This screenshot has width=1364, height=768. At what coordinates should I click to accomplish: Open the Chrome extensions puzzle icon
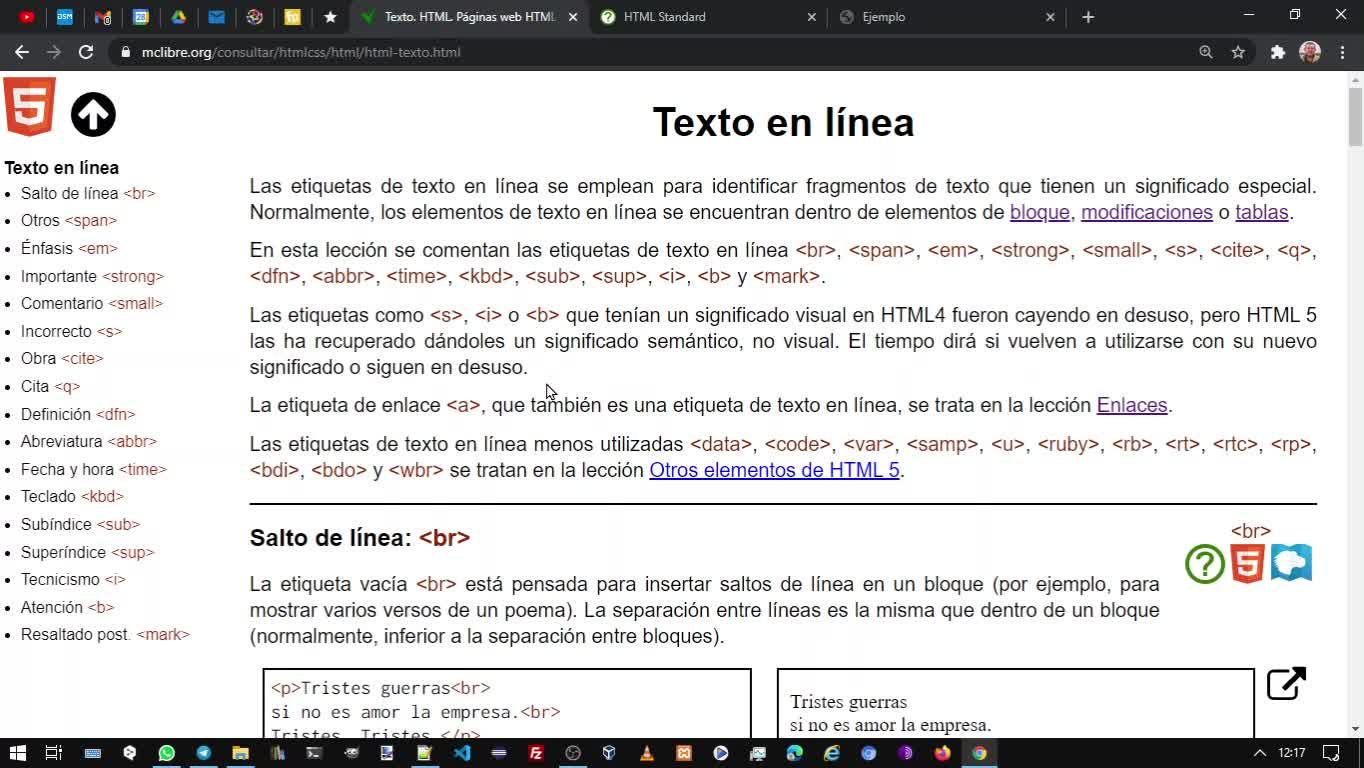(x=1278, y=52)
